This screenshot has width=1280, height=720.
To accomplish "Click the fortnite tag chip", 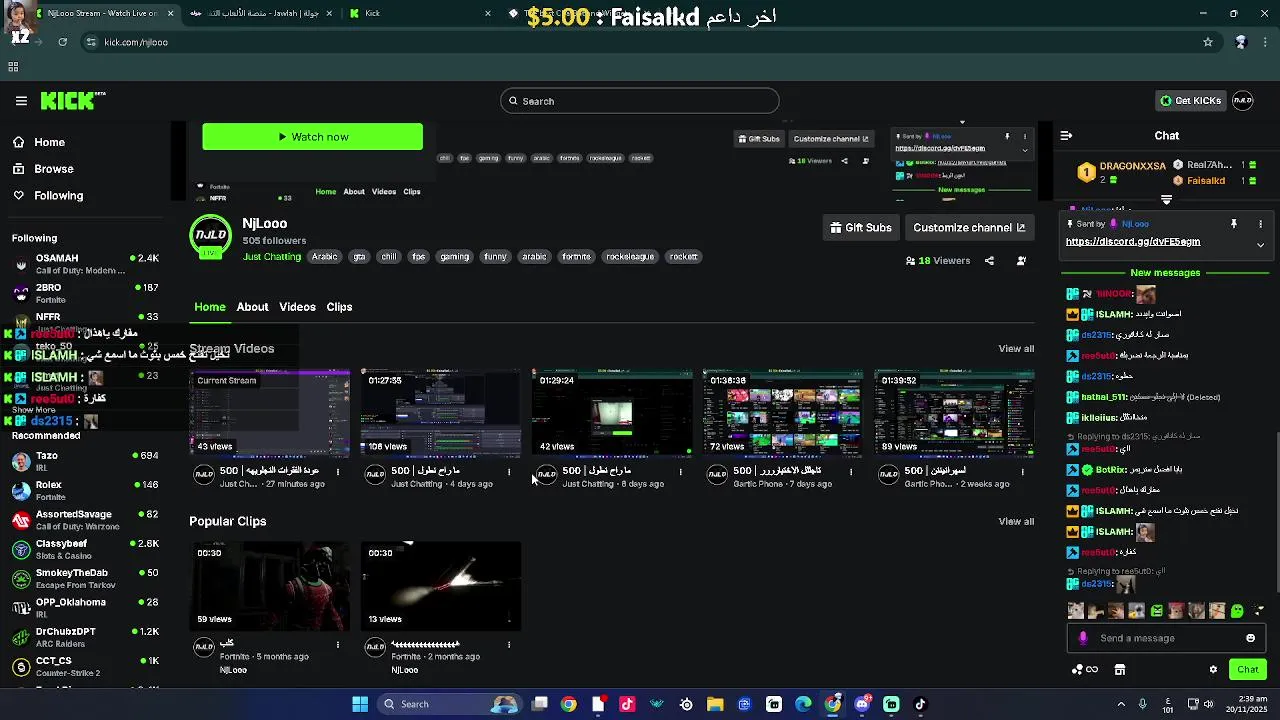I will (x=576, y=257).
